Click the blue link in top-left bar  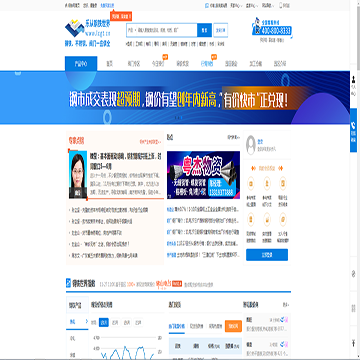click(107, 5)
